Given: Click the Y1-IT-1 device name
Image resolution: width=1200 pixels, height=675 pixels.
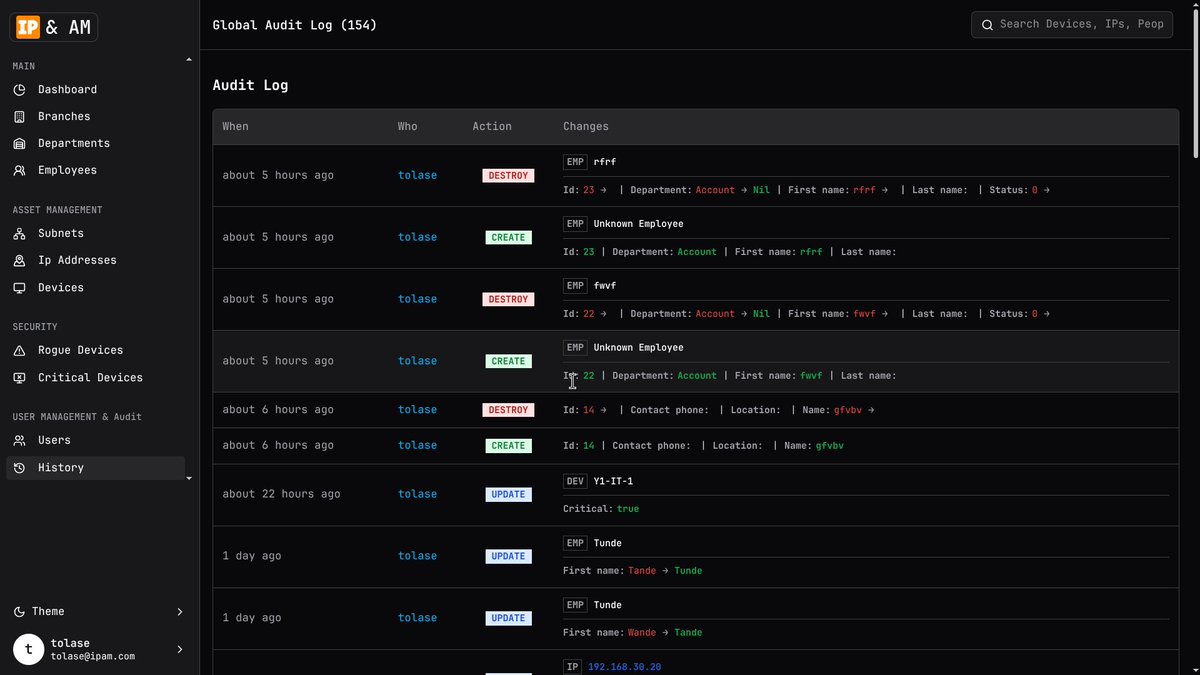Looking at the screenshot, I should 613,482.
